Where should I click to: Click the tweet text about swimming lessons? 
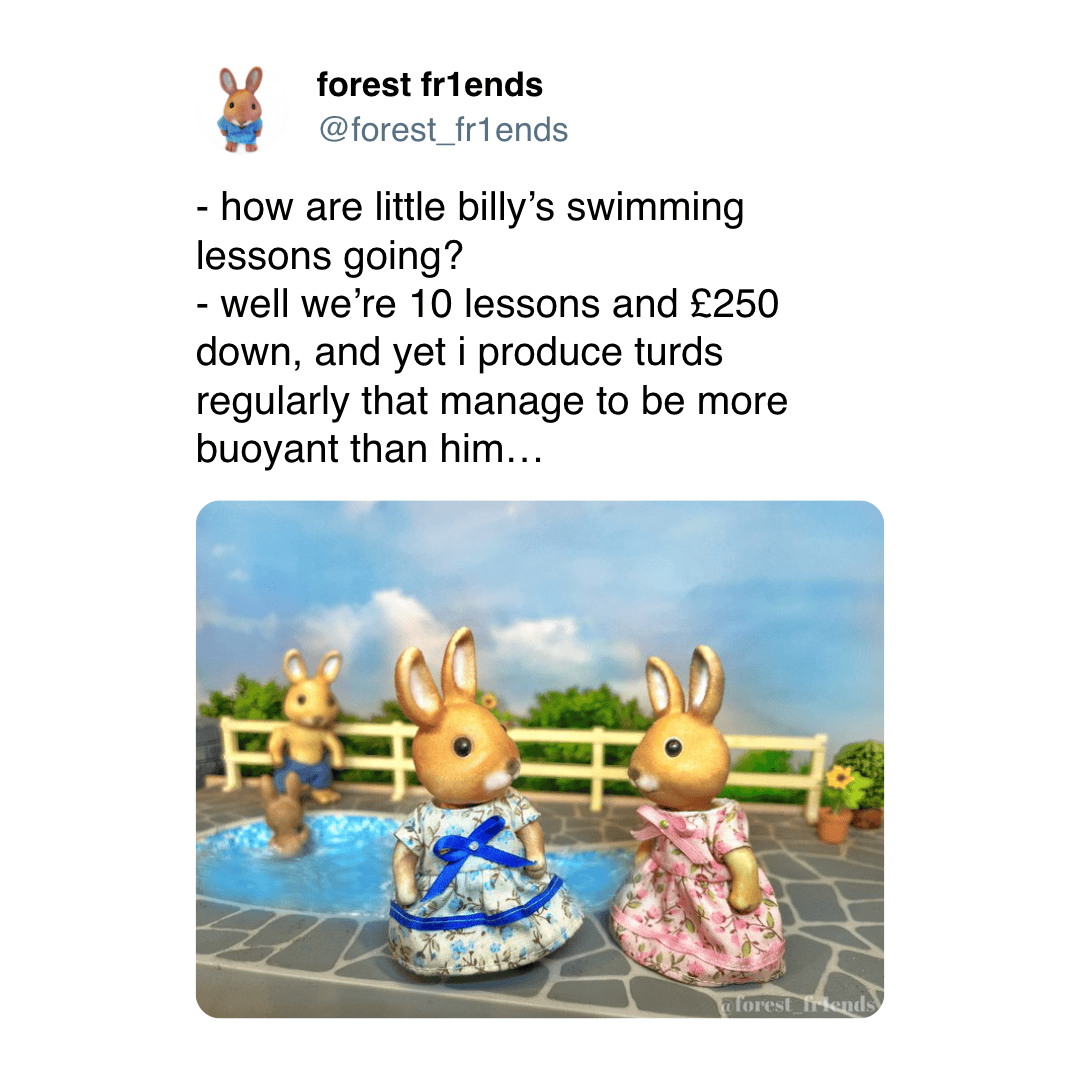click(491, 328)
